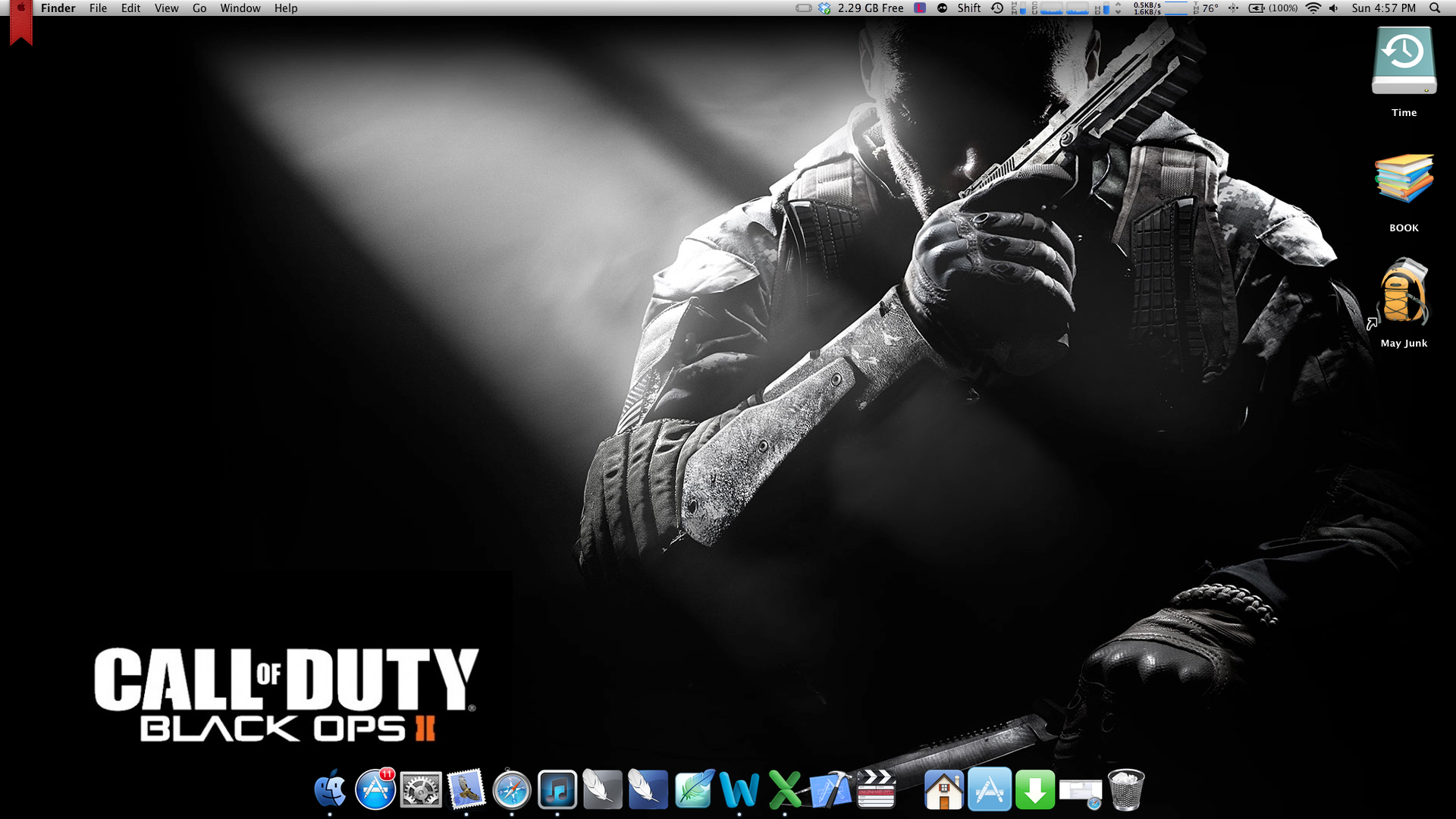
Task: Open the blue feather app in Dock
Action: [648, 789]
